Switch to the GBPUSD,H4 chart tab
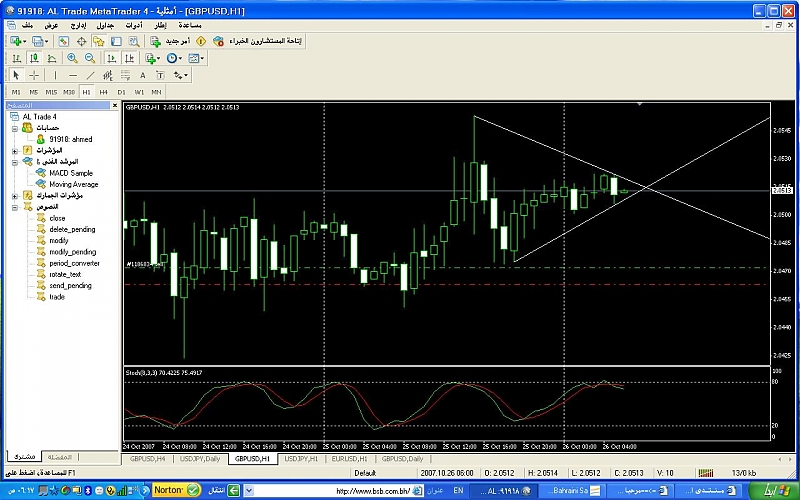Viewport: 800px width, 500px height. (147, 459)
